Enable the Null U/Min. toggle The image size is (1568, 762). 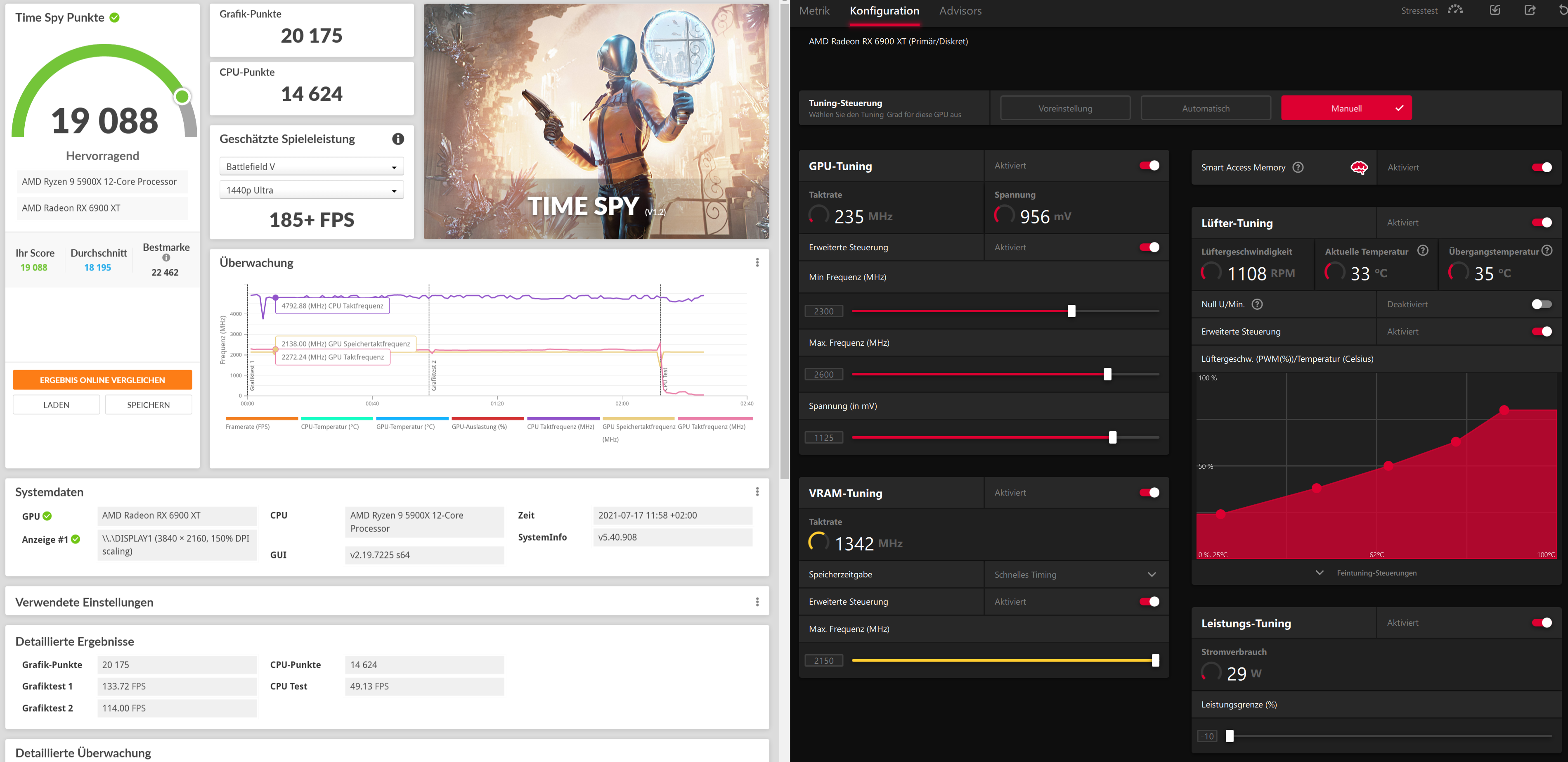(x=1541, y=304)
